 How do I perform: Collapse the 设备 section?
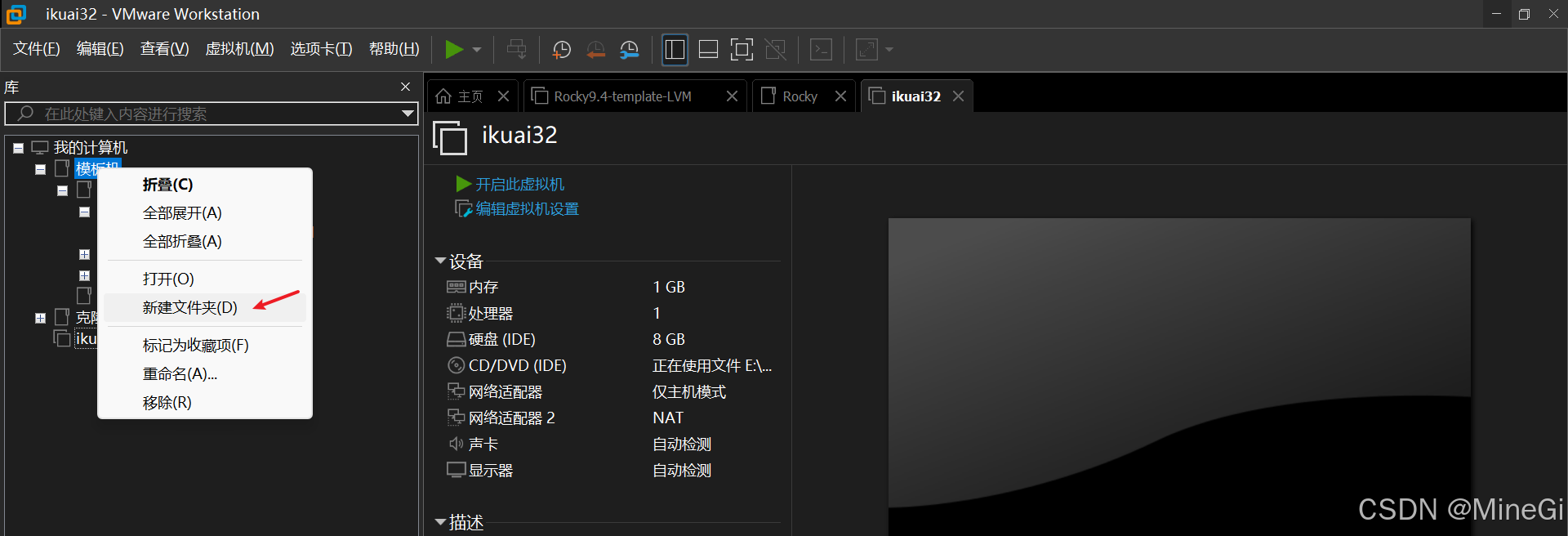440,261
